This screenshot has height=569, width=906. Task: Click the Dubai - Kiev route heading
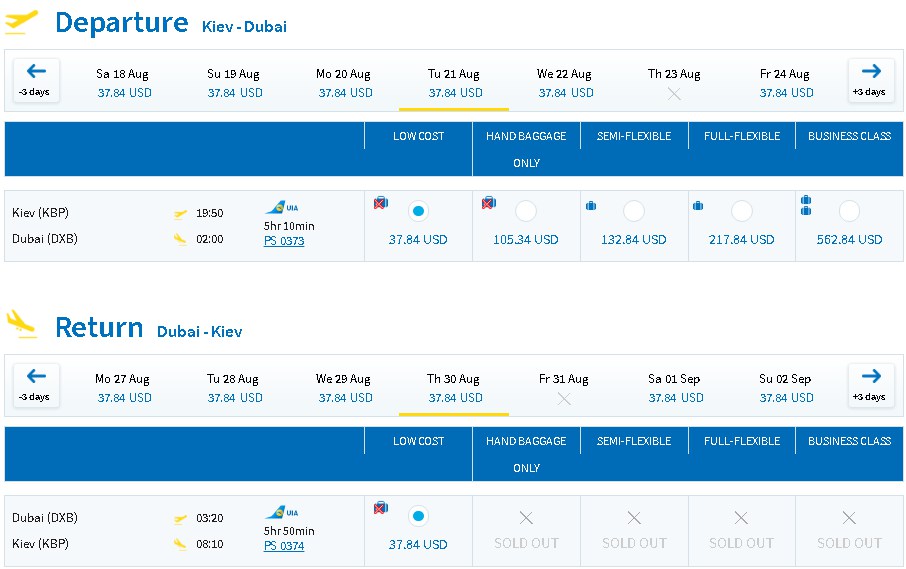point(199,332)
